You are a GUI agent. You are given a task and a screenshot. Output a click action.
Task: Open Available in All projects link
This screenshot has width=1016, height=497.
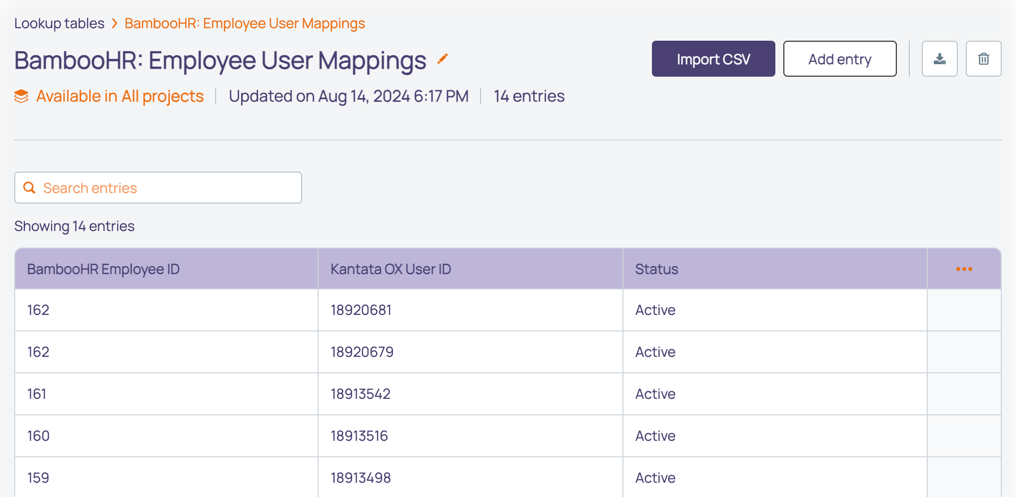coord(120,97)
